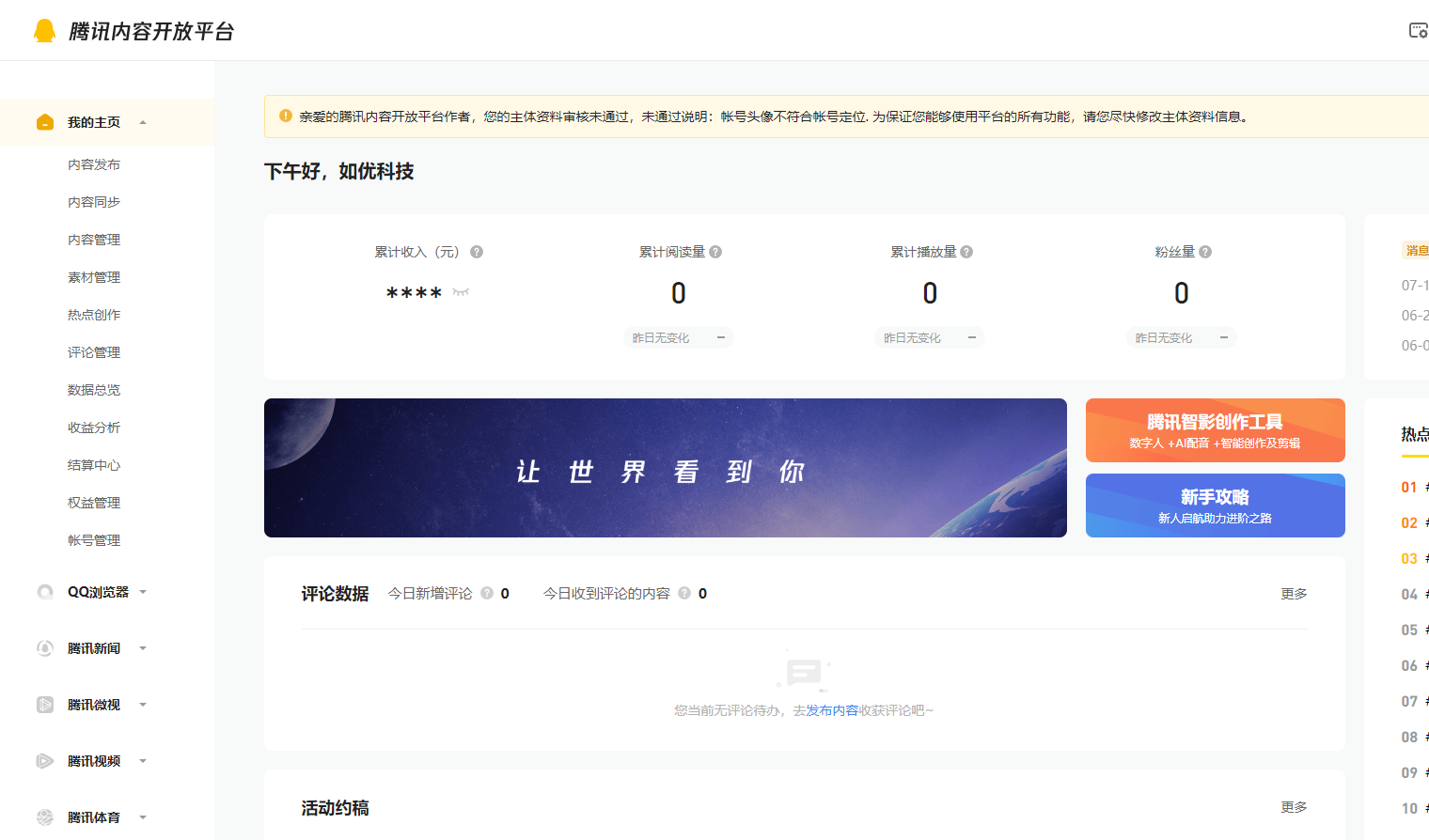Go to 帐号管理 in the sidebar

[94, 540]
